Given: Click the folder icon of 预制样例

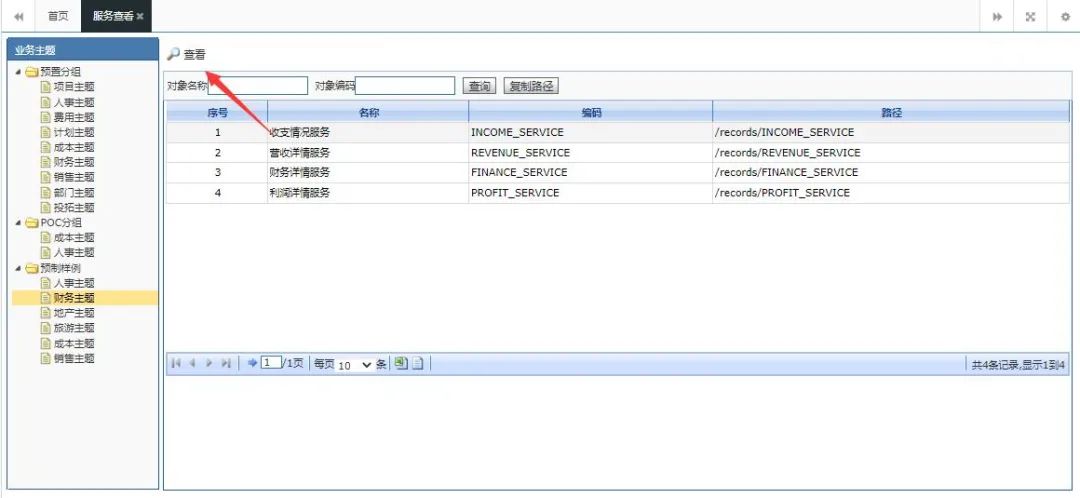Looking at the screenshot, I should [32, 268].
